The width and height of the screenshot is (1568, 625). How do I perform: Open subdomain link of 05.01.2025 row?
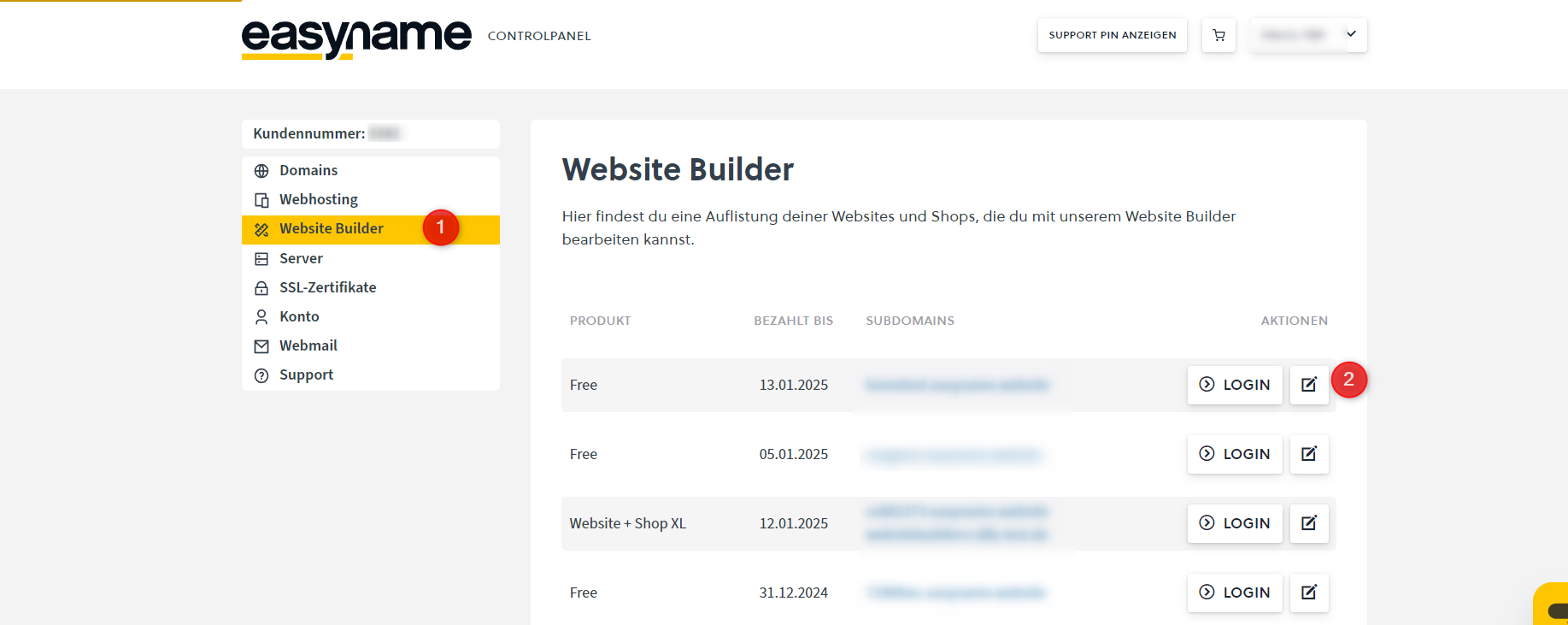[954, 455]
